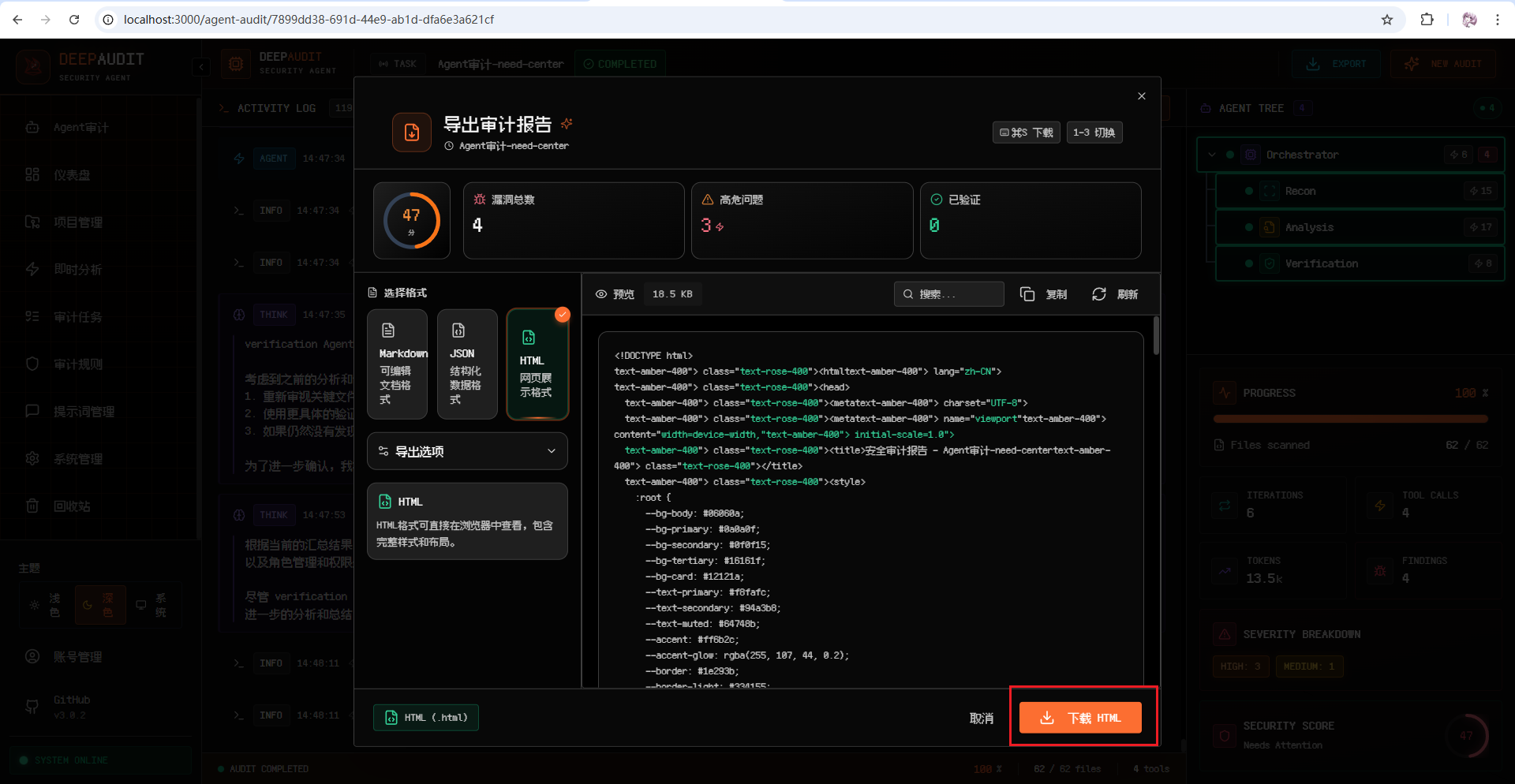This screenshot has width=1515, height=784.
Task: Click the shield icon for 审计规则
Action: click(32, 364)
